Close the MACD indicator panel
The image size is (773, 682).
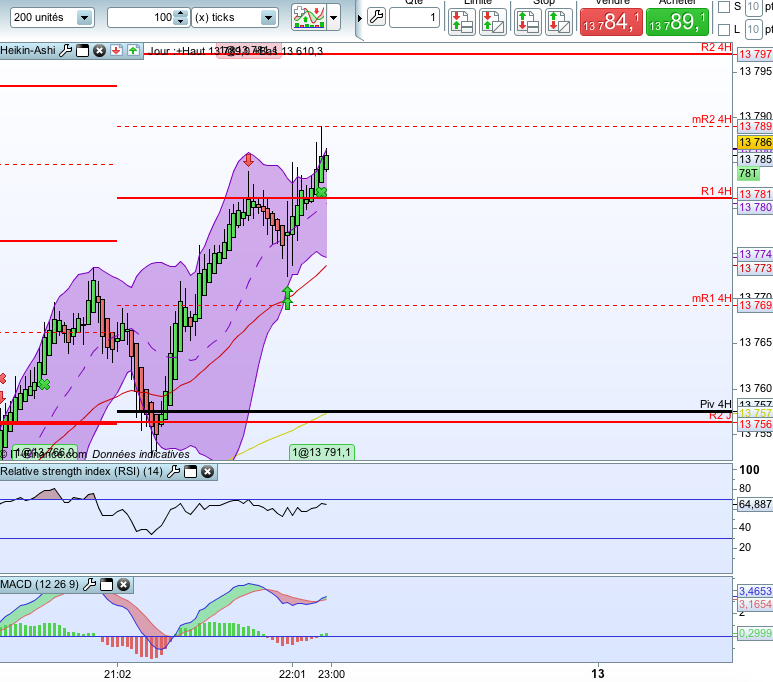click(x=123, y=584)
